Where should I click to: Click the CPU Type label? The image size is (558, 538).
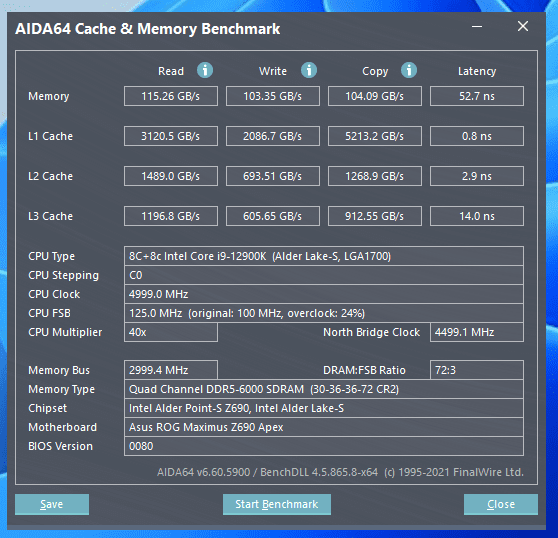52,257
